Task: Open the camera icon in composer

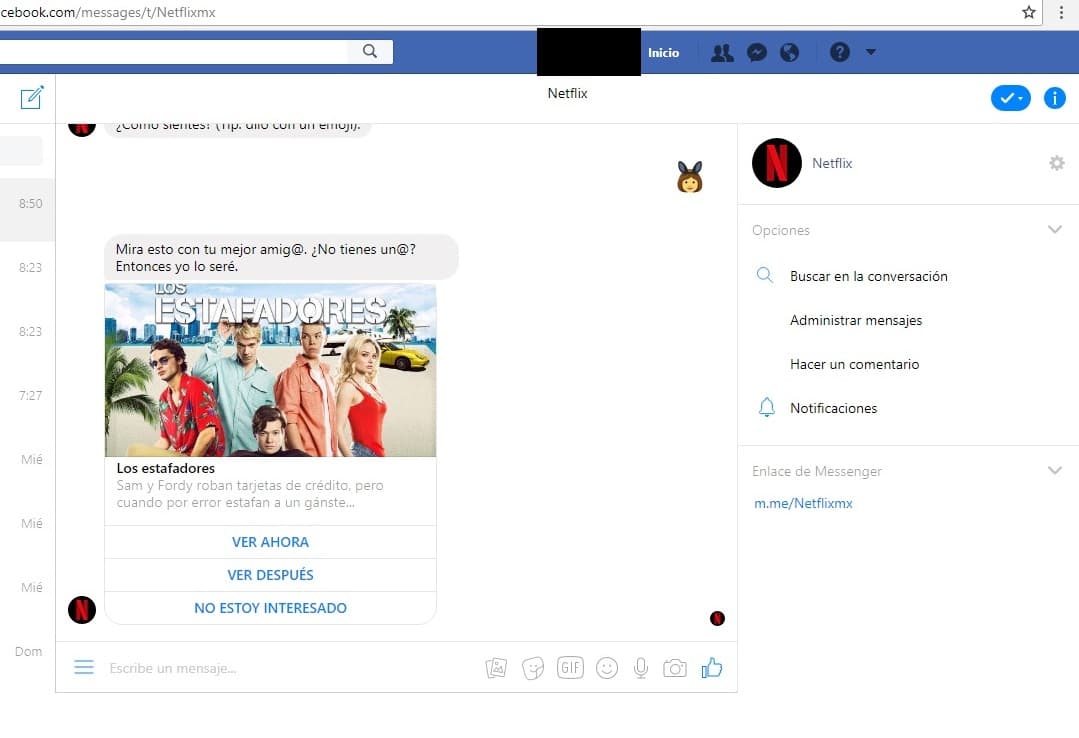Action: click(x=675, y=668)
